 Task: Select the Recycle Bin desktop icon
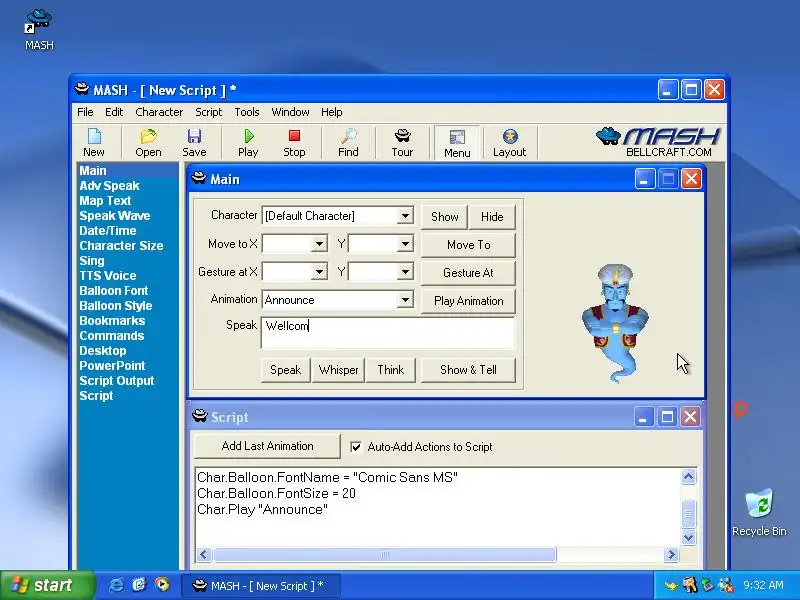point(759,512)
